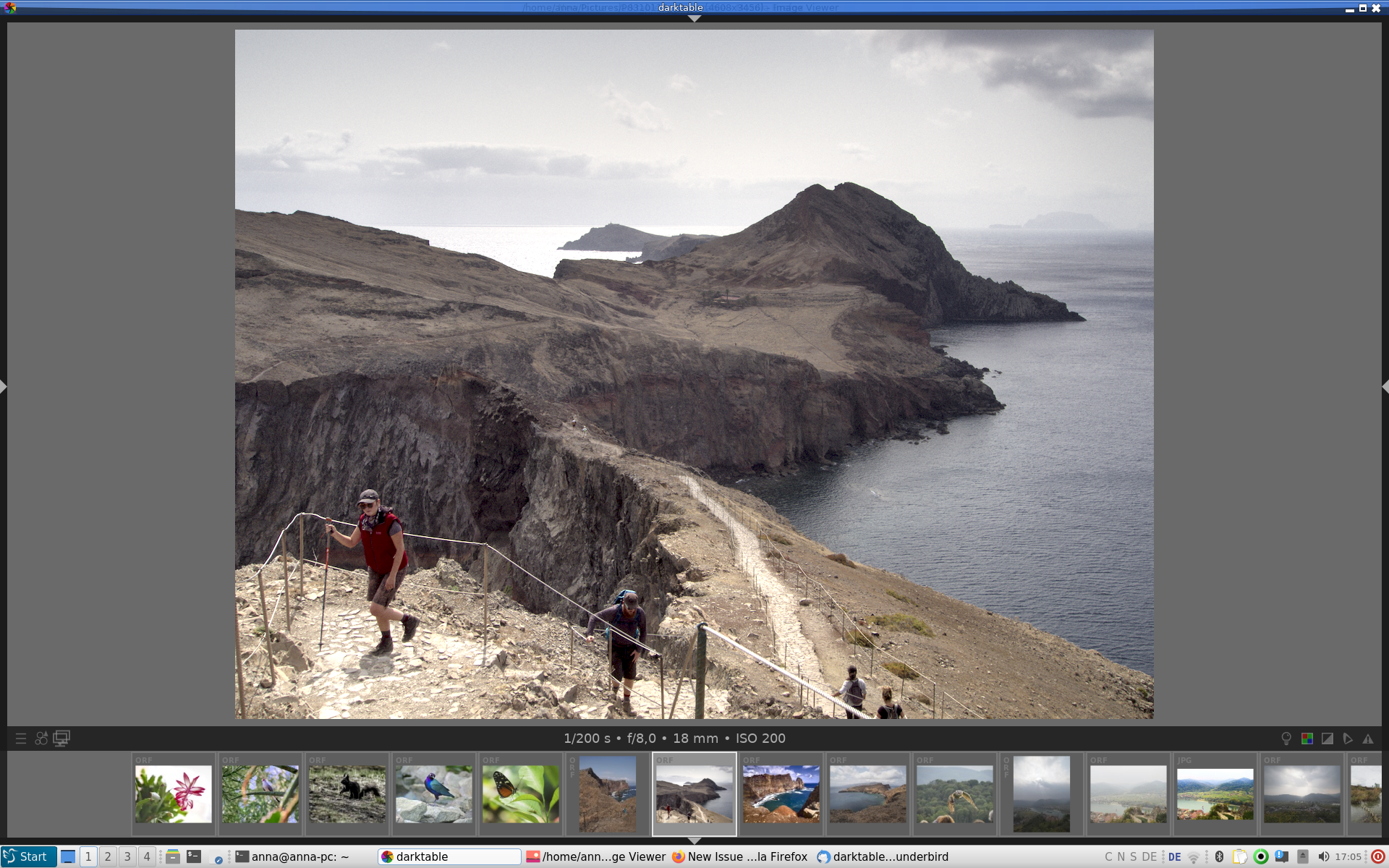
Task: Expand the right side panel
Action: tap(1385, 387)
